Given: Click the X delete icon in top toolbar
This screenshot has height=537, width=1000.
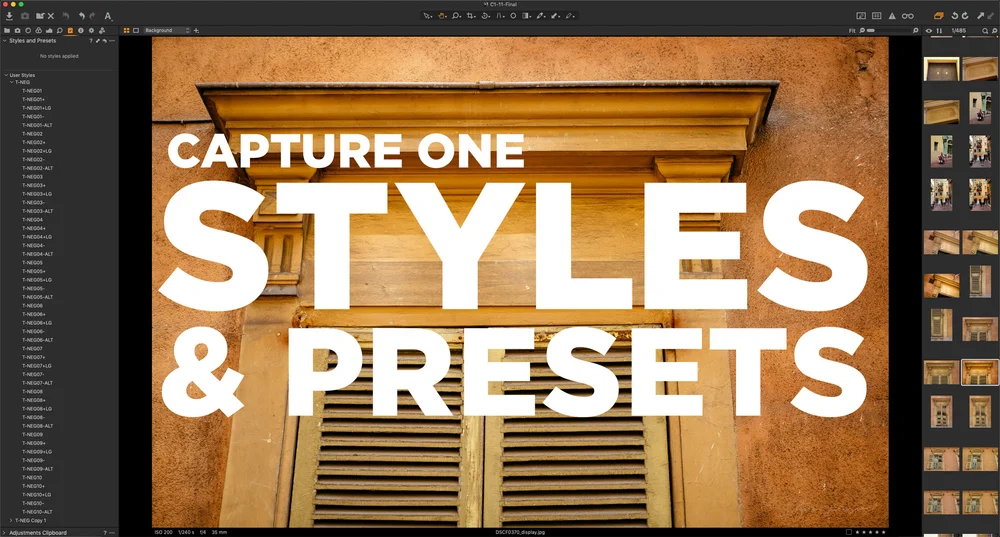Looking at the screenshot, I should point(51,15).
